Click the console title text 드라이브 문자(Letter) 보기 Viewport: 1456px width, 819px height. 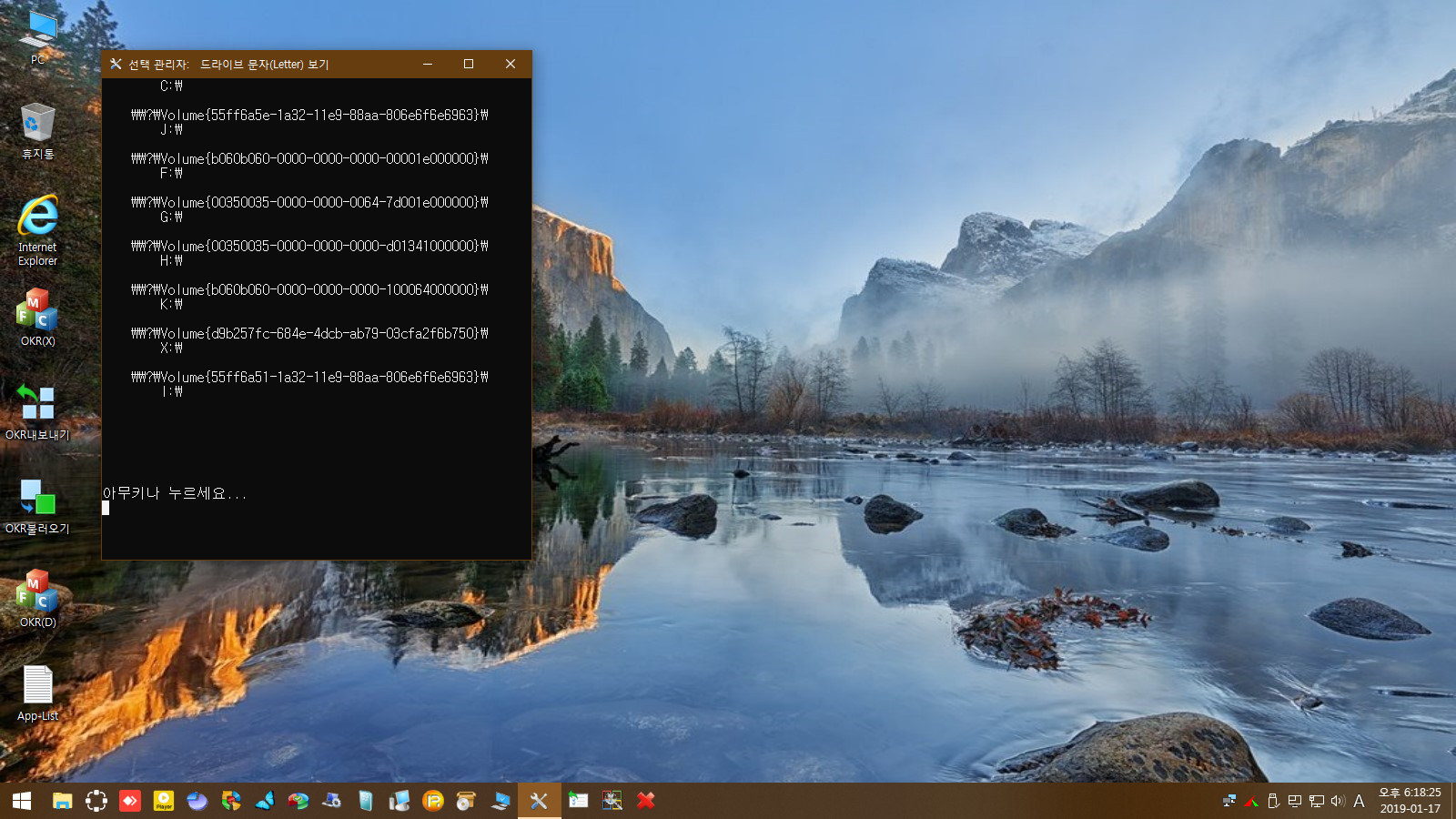point(264,64)
